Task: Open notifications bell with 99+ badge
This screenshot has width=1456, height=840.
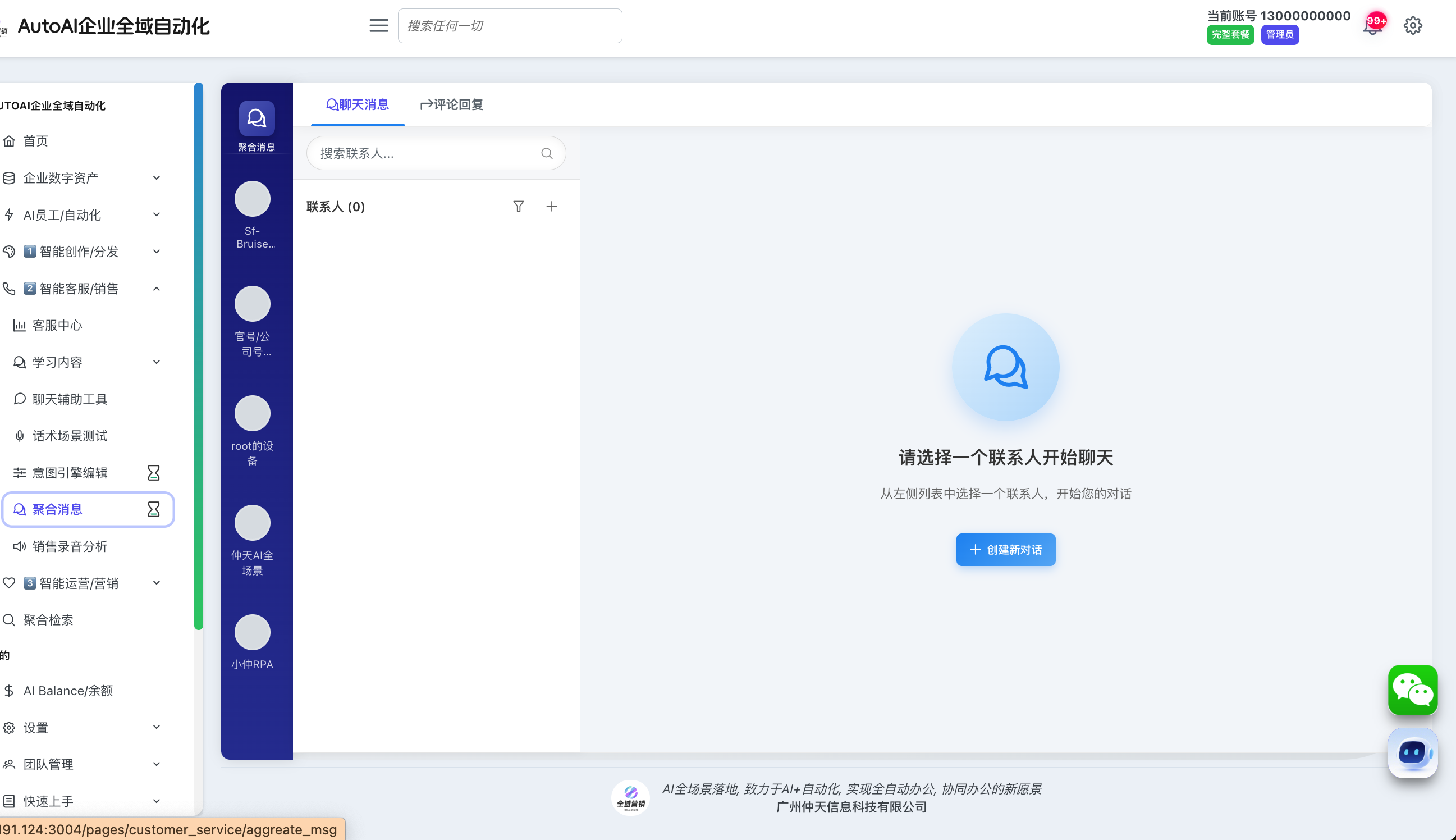Action: [1373, 26]
